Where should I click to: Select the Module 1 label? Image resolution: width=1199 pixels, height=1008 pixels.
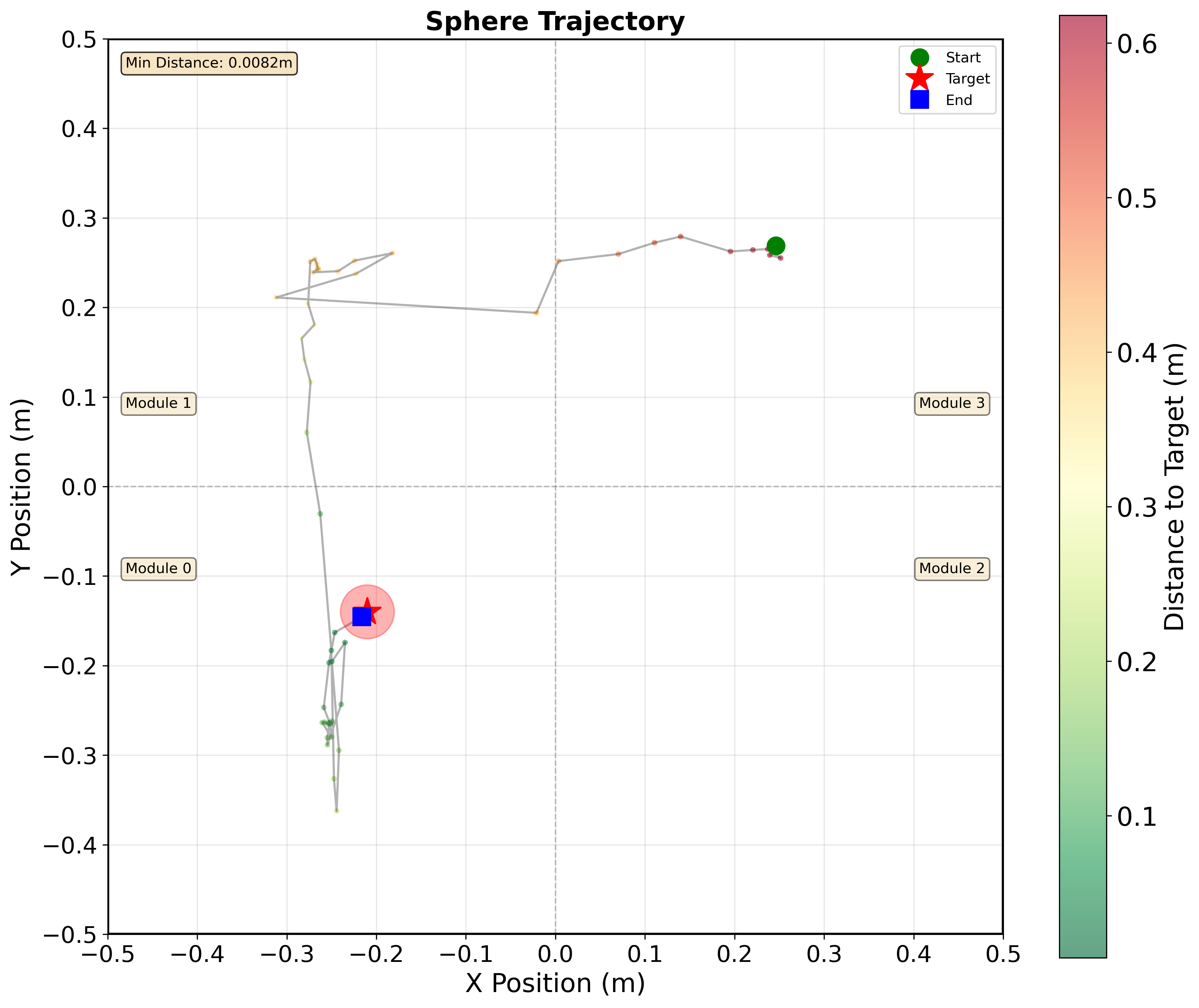click(158, 403)
